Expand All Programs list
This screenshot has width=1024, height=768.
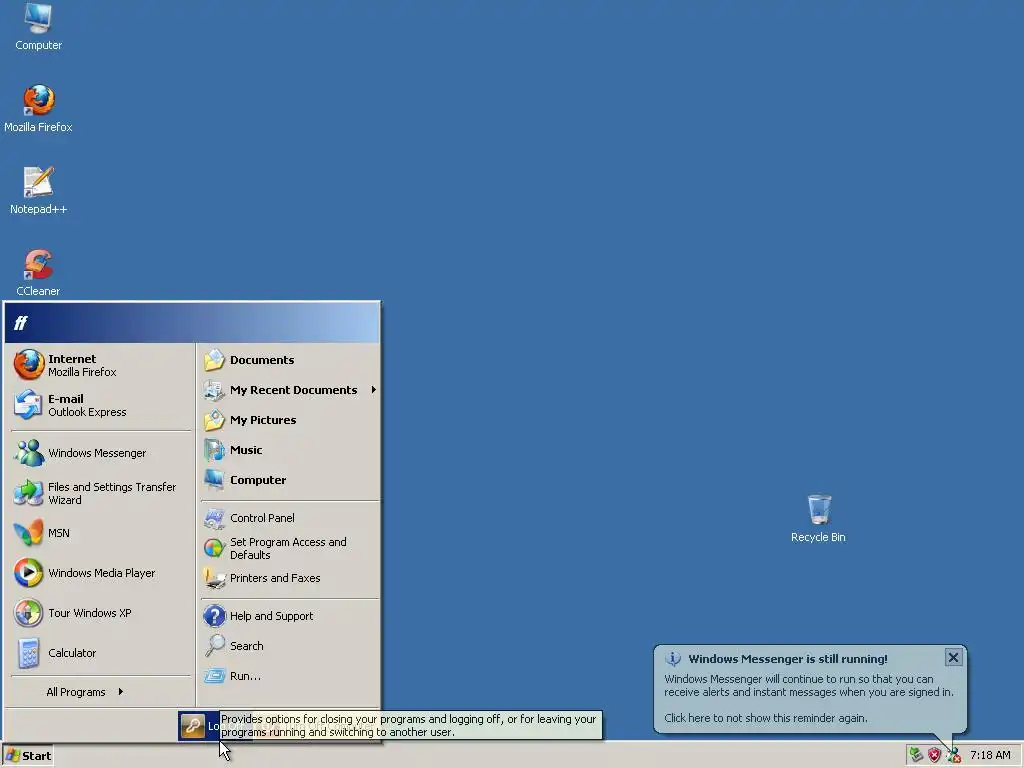pos(84,692)
